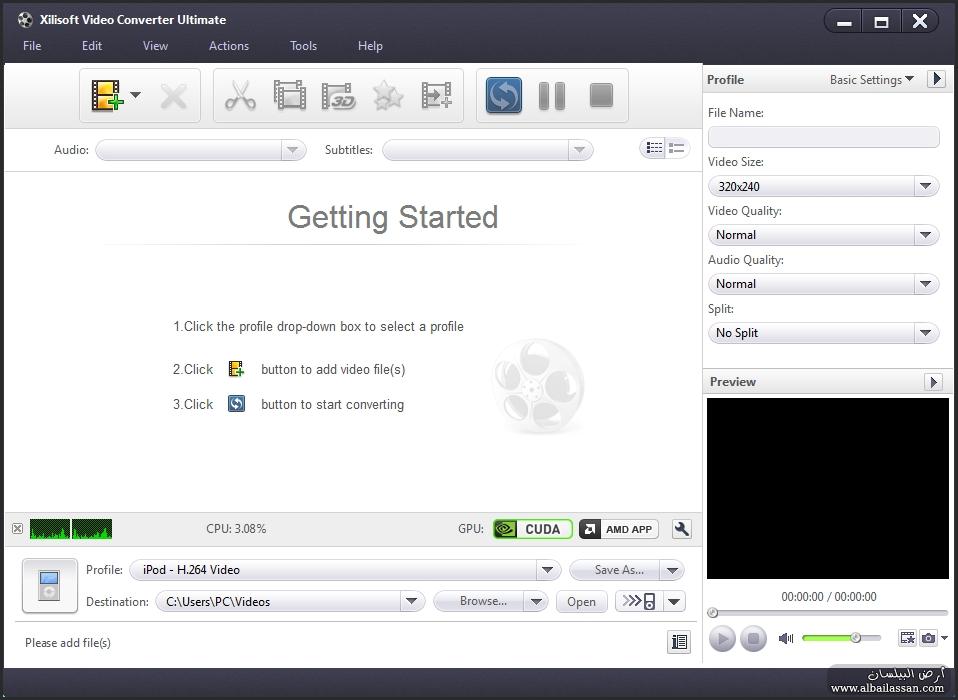Stop the conversion

(x=601, y=96)
